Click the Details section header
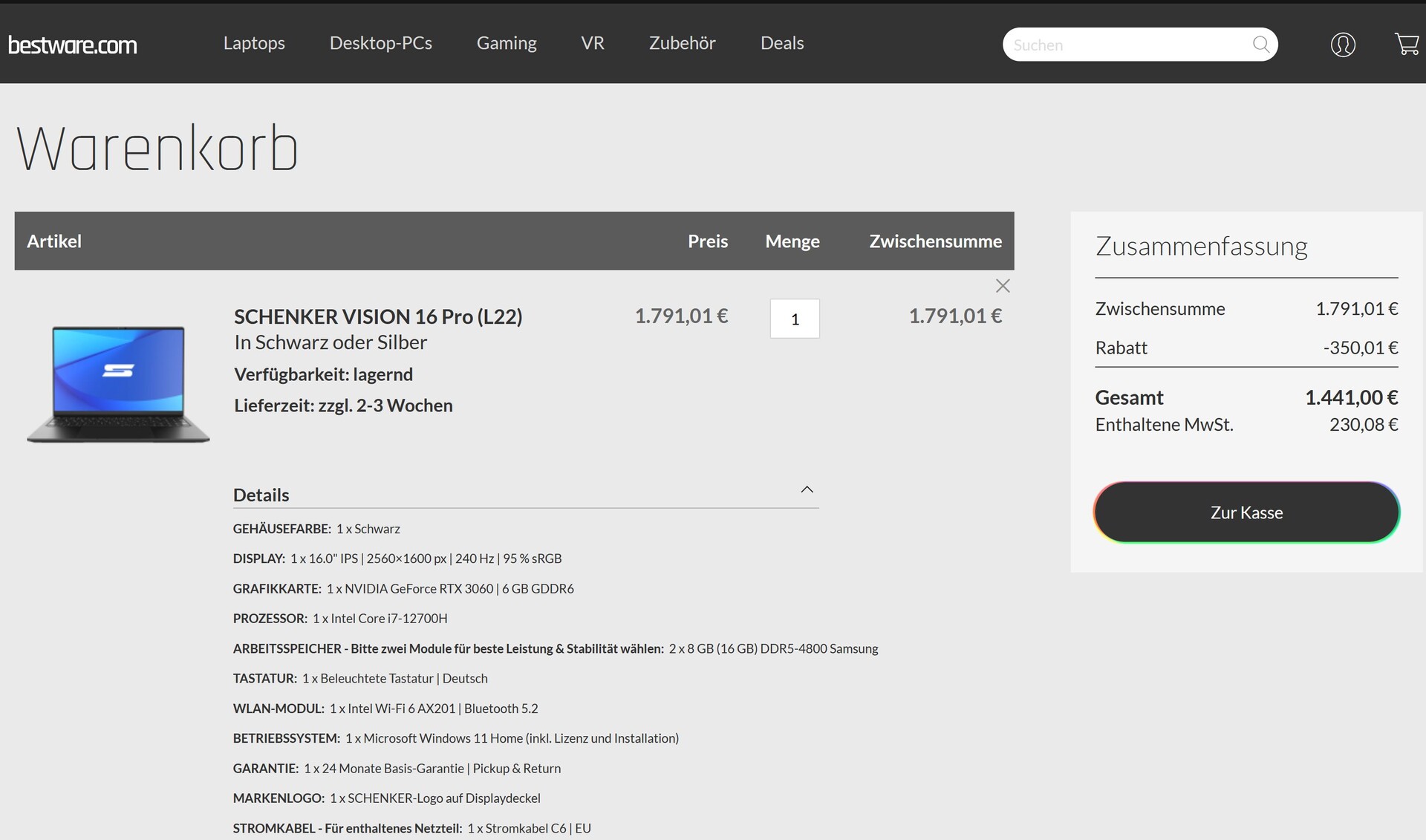The height and width of the screenshot is (840, 1426). [x=261, y=495]
